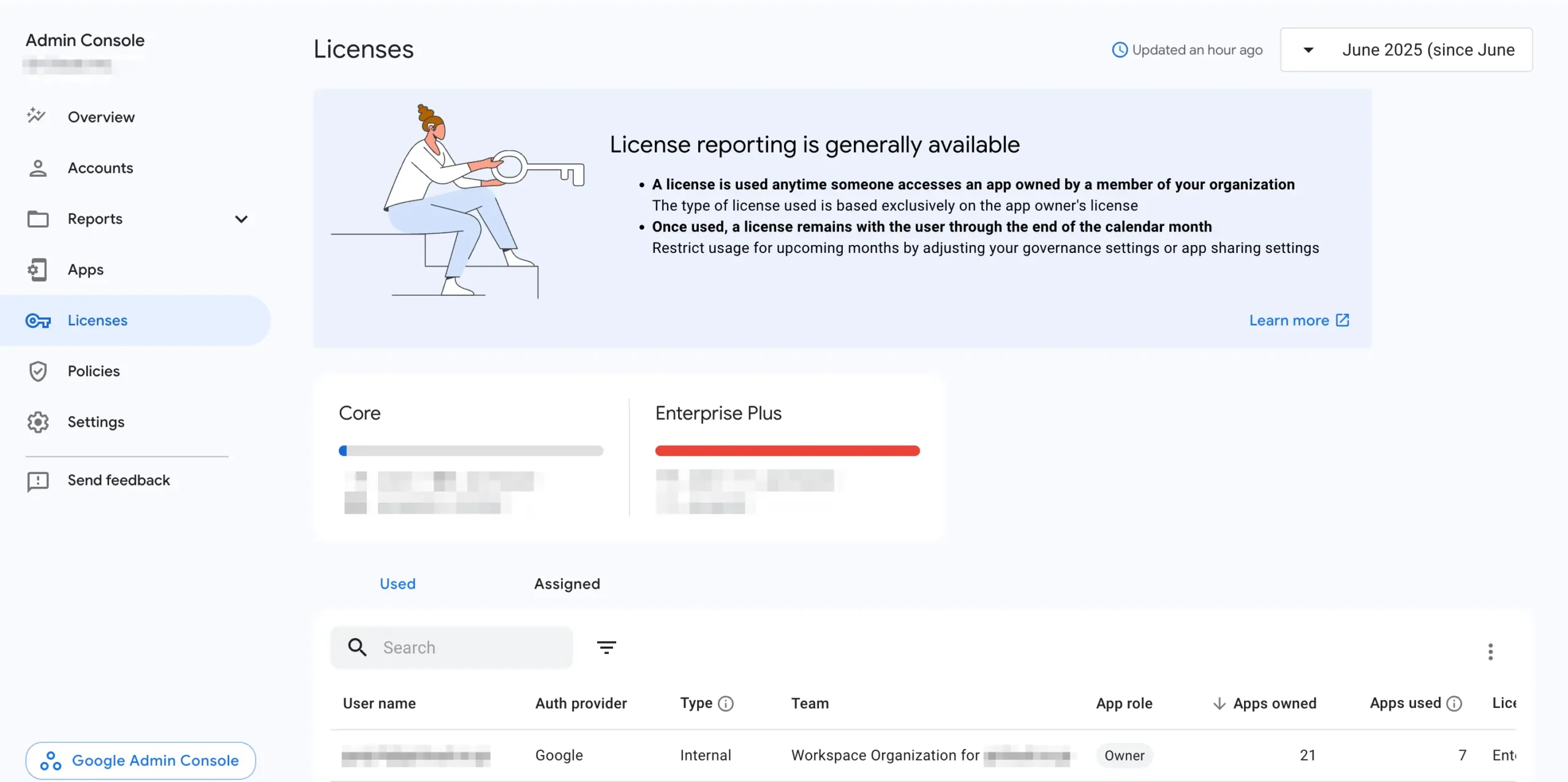The image size is (1568, 782).
Task: Expand the Reports chevron
Action: point(241,219)
